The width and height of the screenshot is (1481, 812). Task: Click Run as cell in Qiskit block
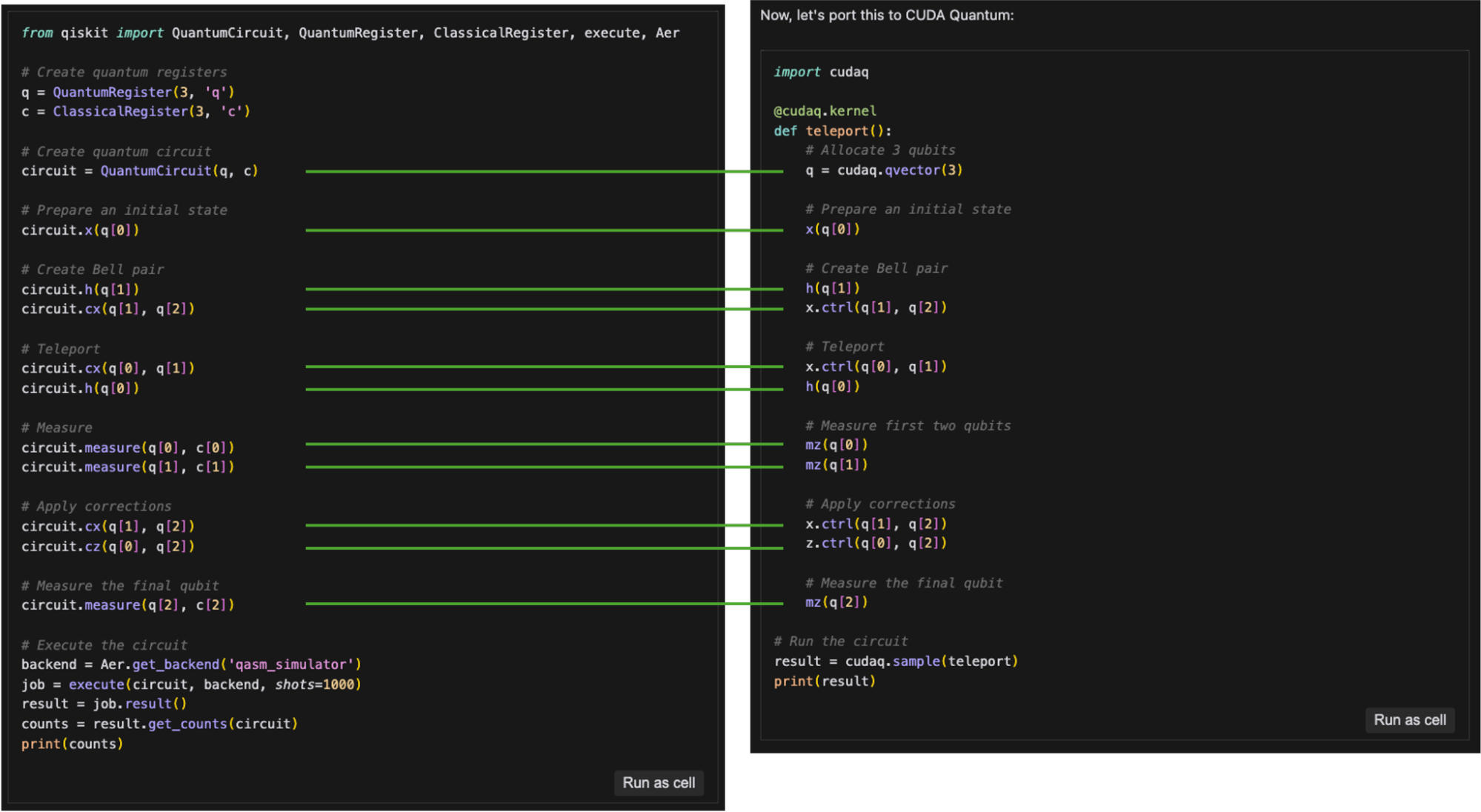click(658, 782)
